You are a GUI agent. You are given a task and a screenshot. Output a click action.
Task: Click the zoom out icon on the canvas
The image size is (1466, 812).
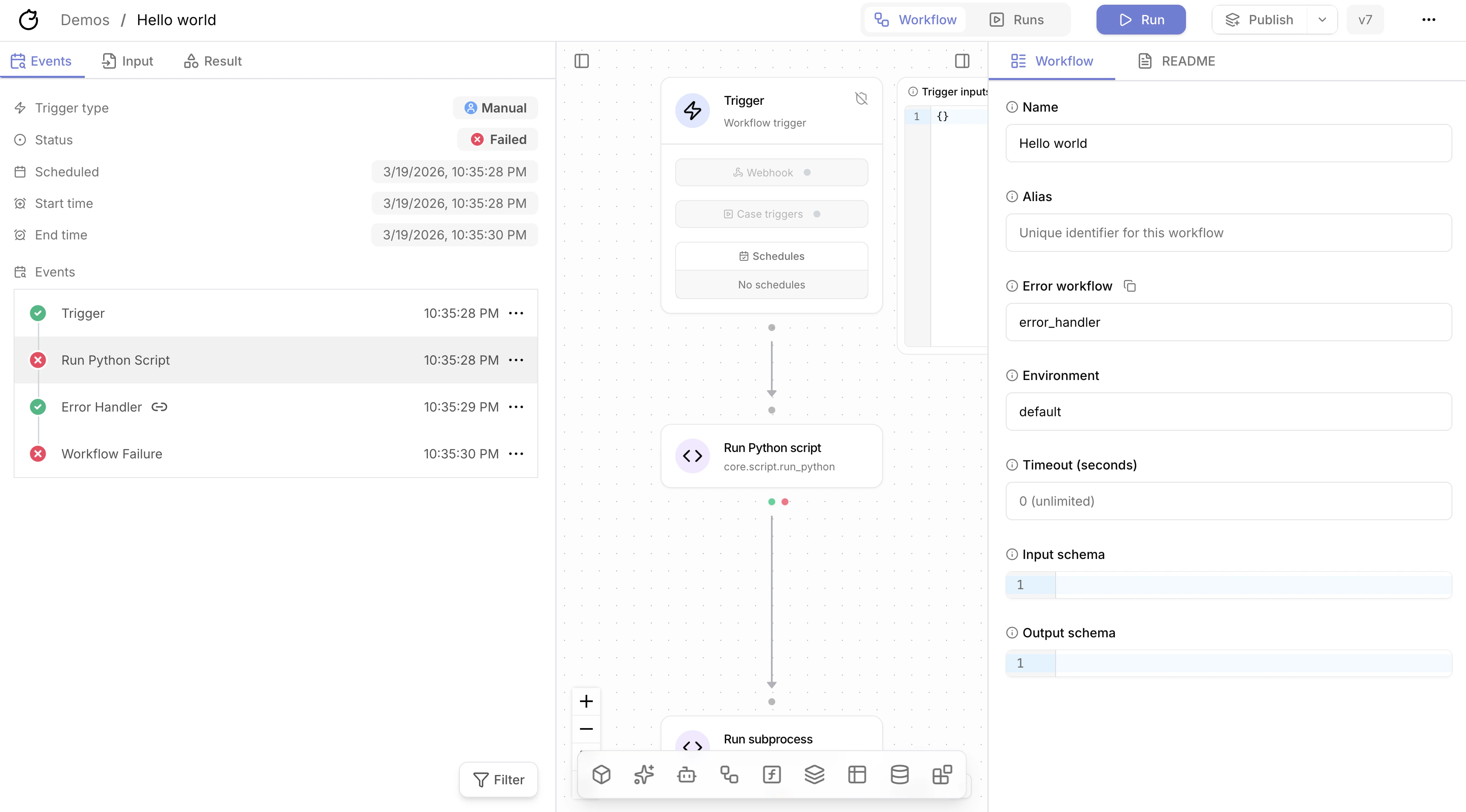[x=586, y=729]
